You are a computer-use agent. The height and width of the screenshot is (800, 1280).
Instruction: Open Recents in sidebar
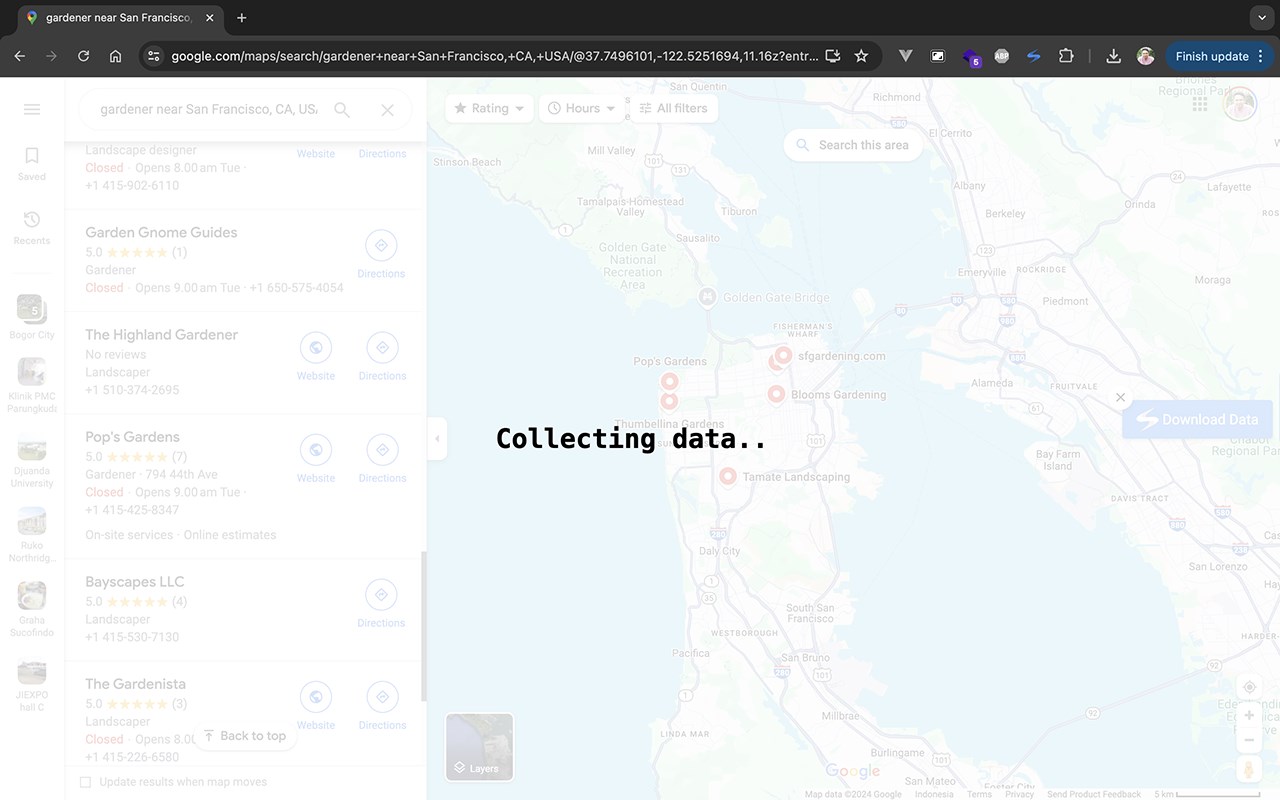pos(32,227)
